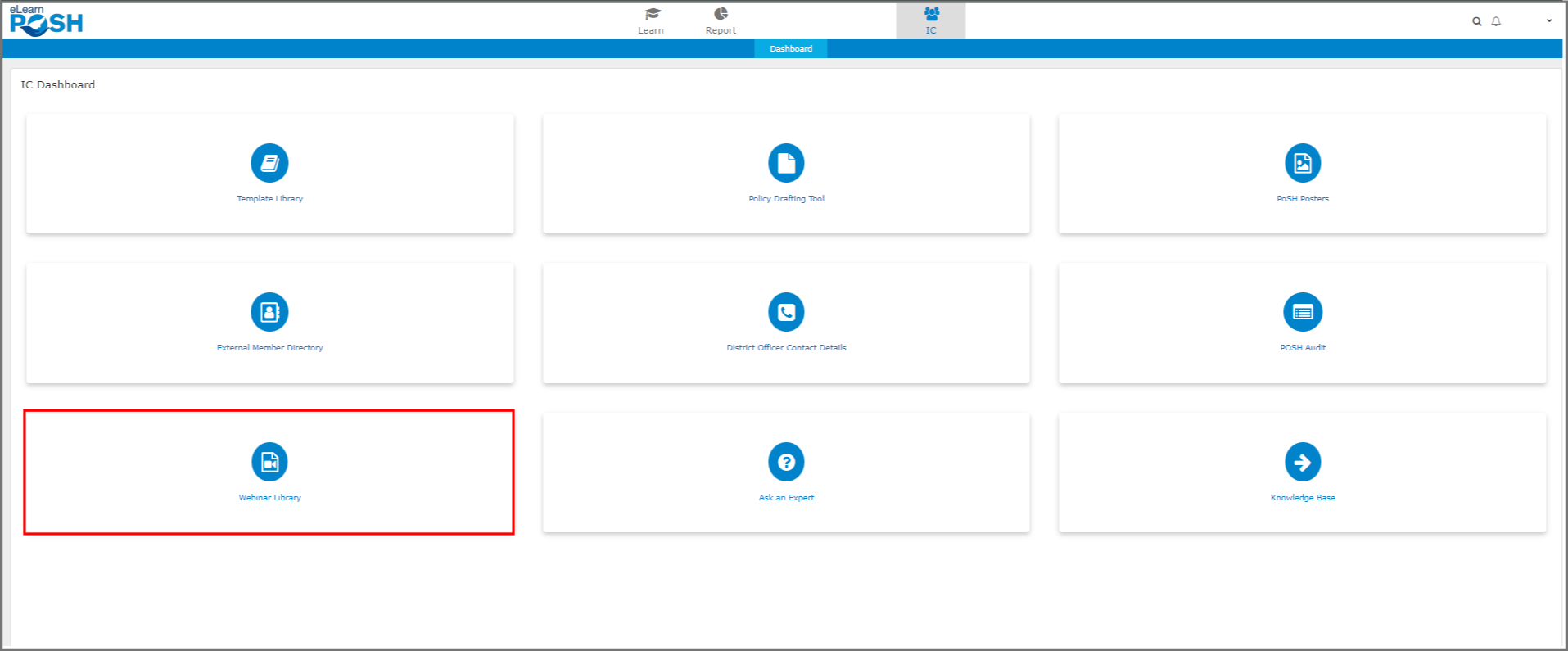Click the search magnifier icon
The image size is (1568, 651).
(1476, 21)
